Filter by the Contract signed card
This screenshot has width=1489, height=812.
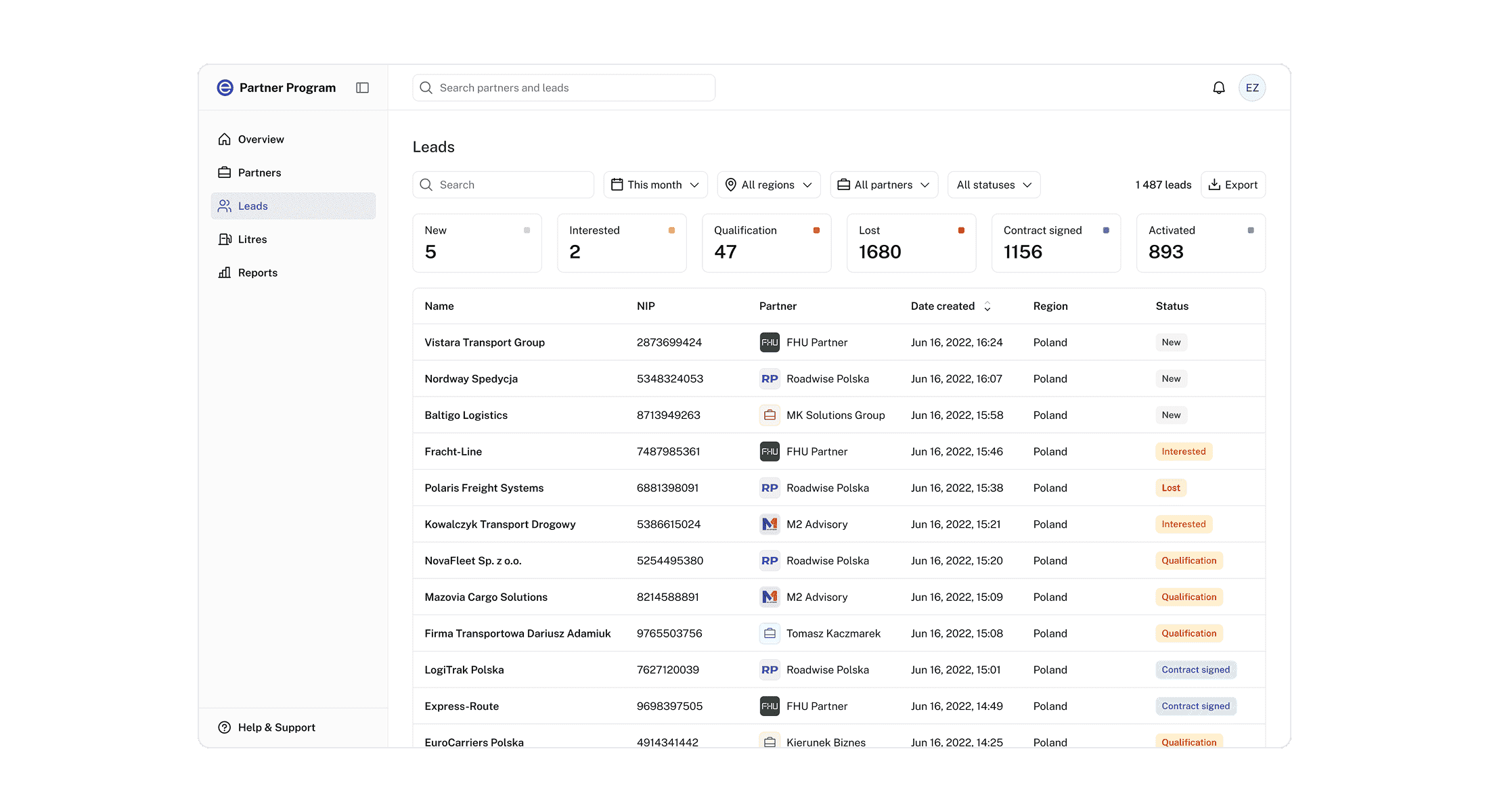(1056, 244)
